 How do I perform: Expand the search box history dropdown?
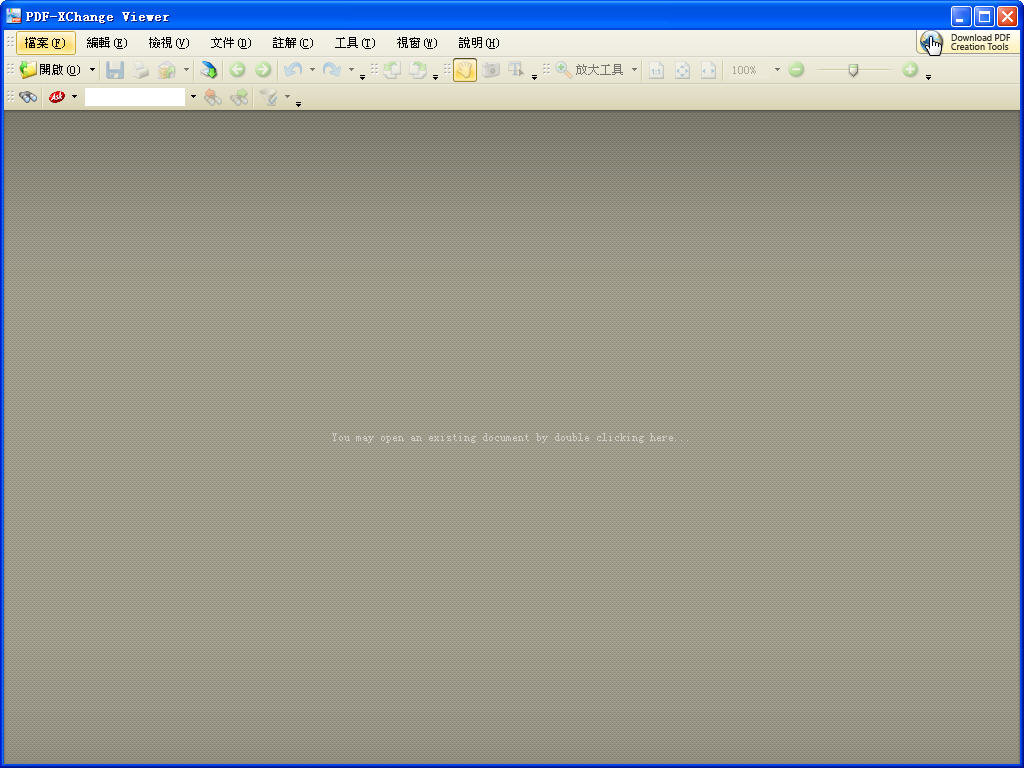pyautogui.click(x=193, y=97)
